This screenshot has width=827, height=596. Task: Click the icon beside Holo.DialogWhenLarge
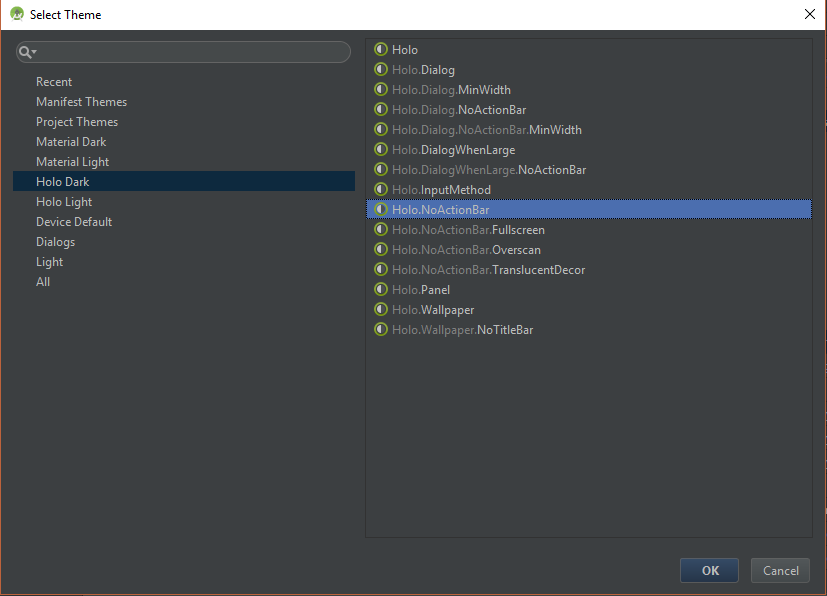(x=381, y=149)
